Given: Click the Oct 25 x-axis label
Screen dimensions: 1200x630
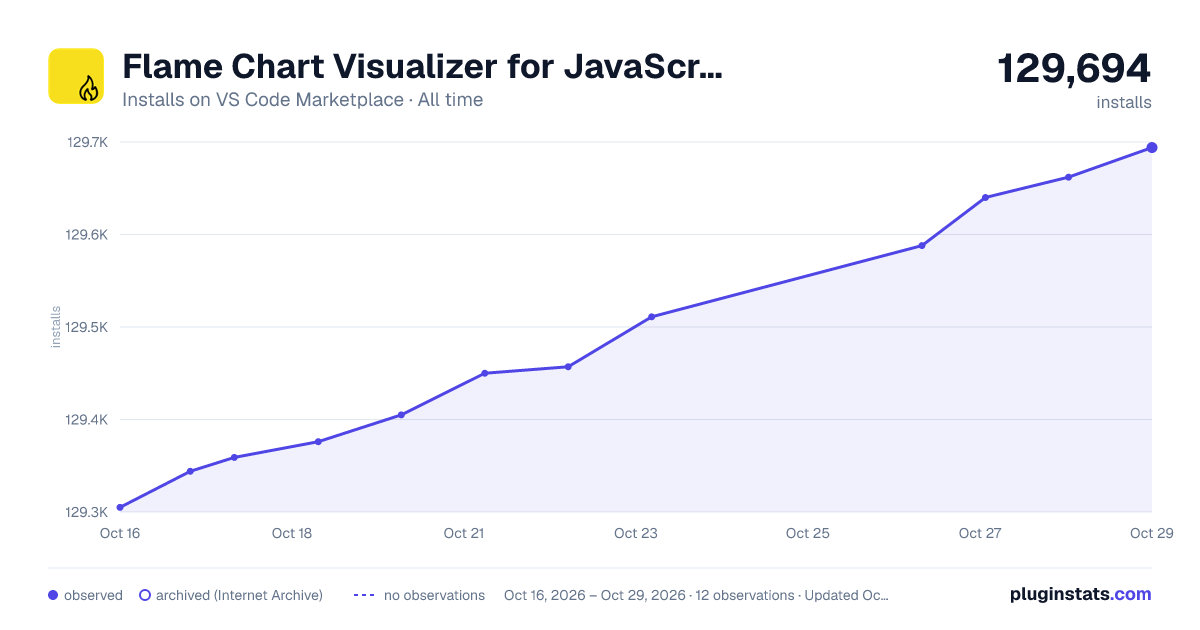Looking at the screenshot, I should (808, 533).
